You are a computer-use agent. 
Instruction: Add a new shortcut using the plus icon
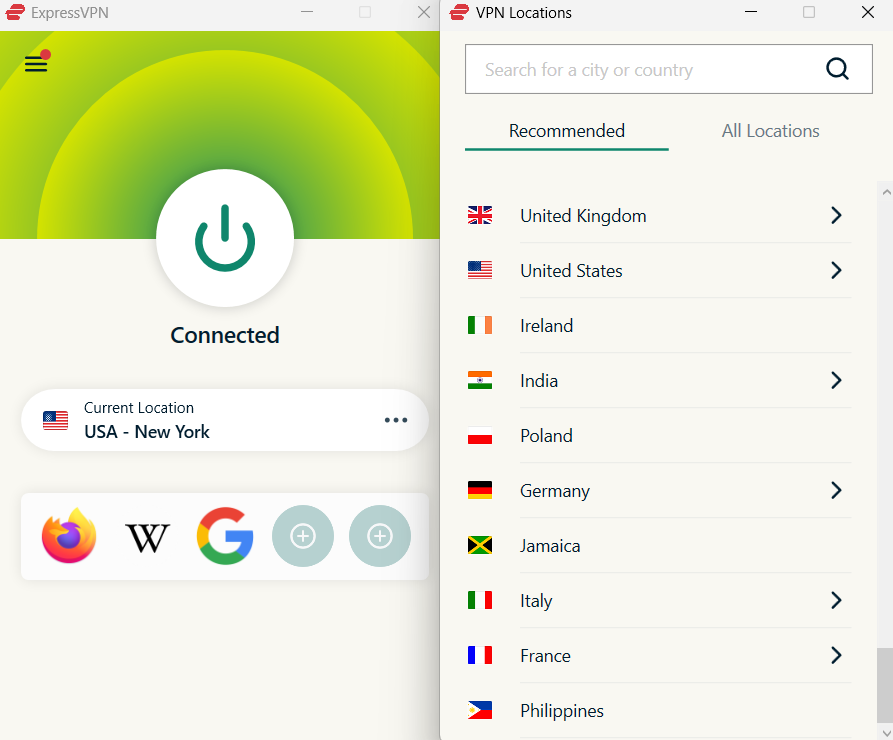[x=302, y=536]
